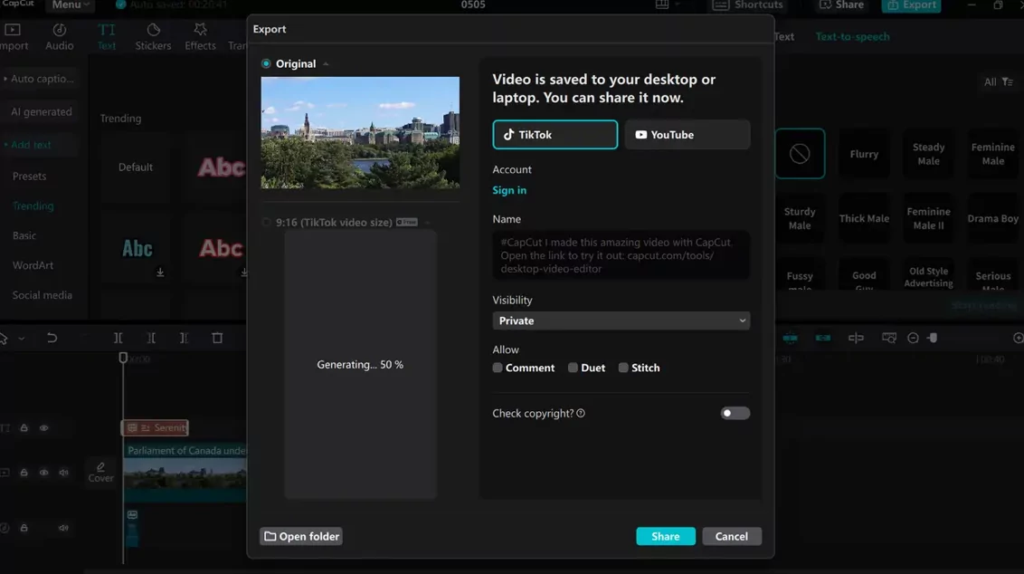Download the blue Abc text style
The height and width of the screenshot is (574, 1024).
(160, 272)
